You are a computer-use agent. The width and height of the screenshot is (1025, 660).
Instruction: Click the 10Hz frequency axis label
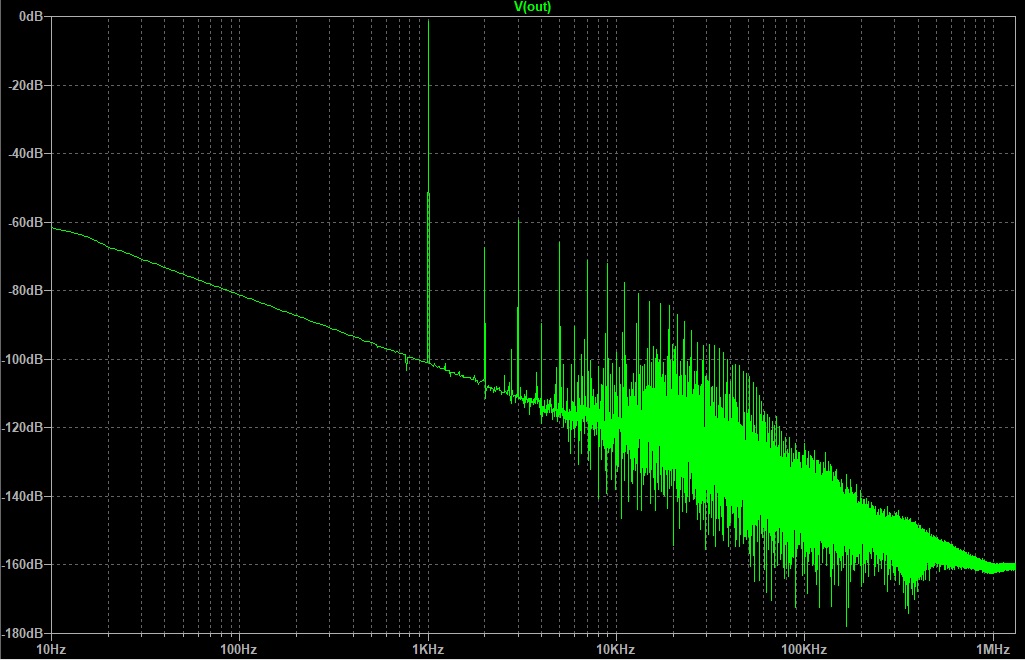coord(50,650)
